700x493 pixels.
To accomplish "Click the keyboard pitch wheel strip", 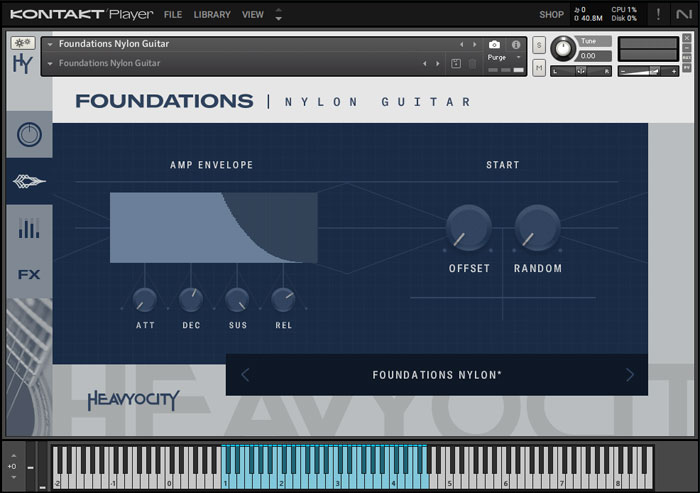I will (x=30, y=467).
